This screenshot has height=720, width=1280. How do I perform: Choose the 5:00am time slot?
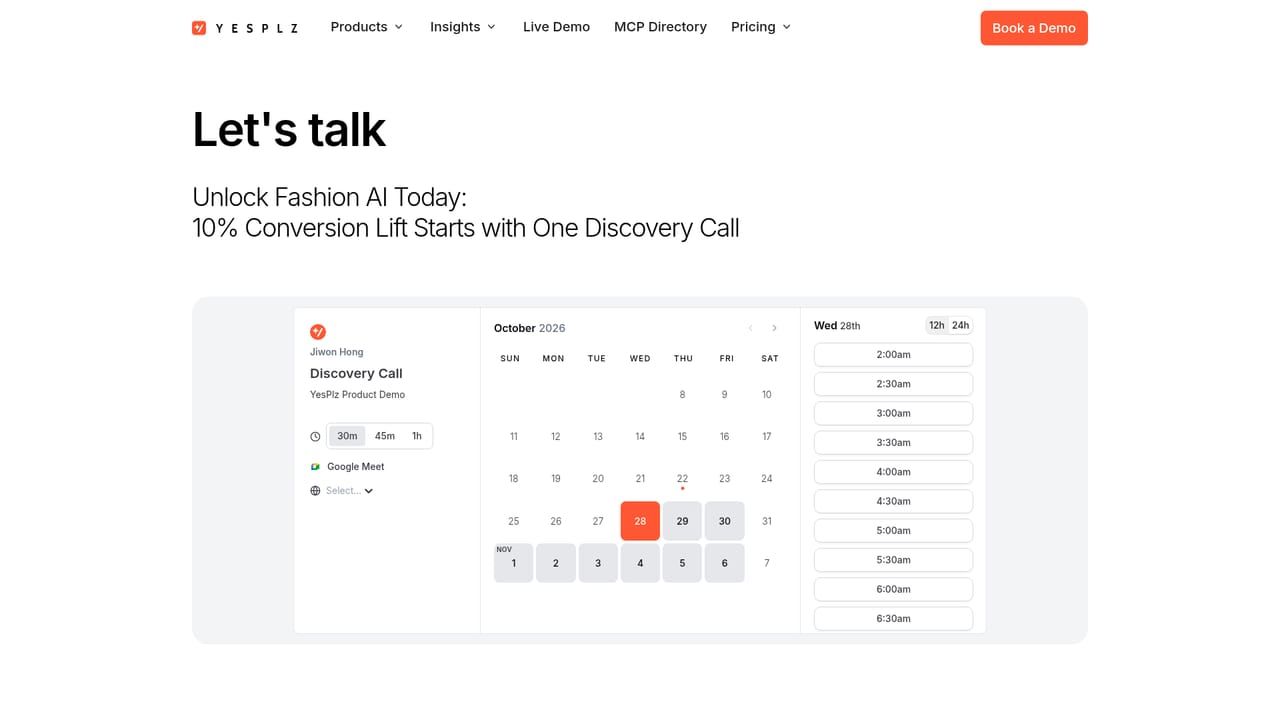click(x=893, y=531)
